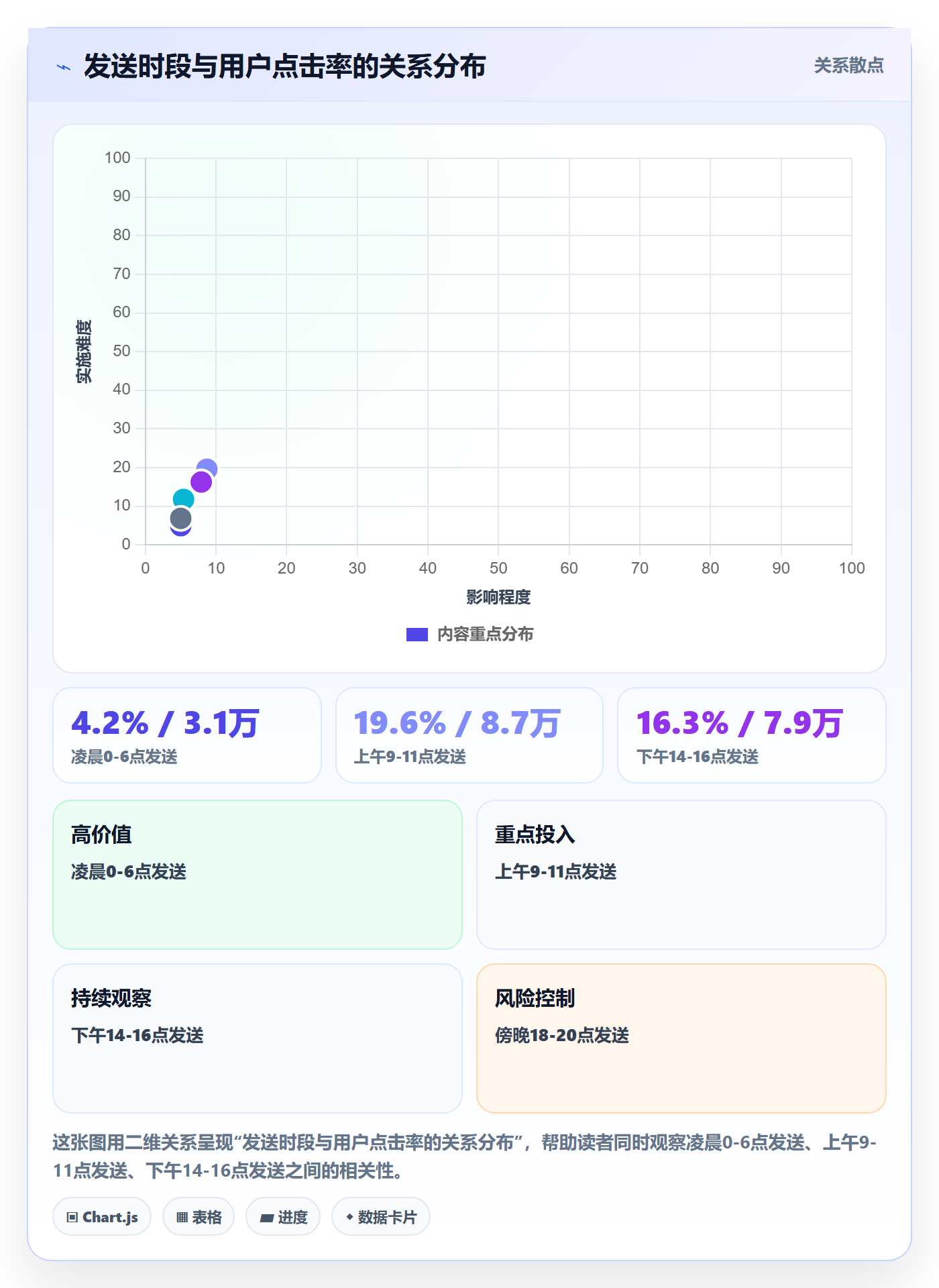Screen dimensions: 939x1288
Task: Select the 进度 tag chip
Action: point(283,1217)
